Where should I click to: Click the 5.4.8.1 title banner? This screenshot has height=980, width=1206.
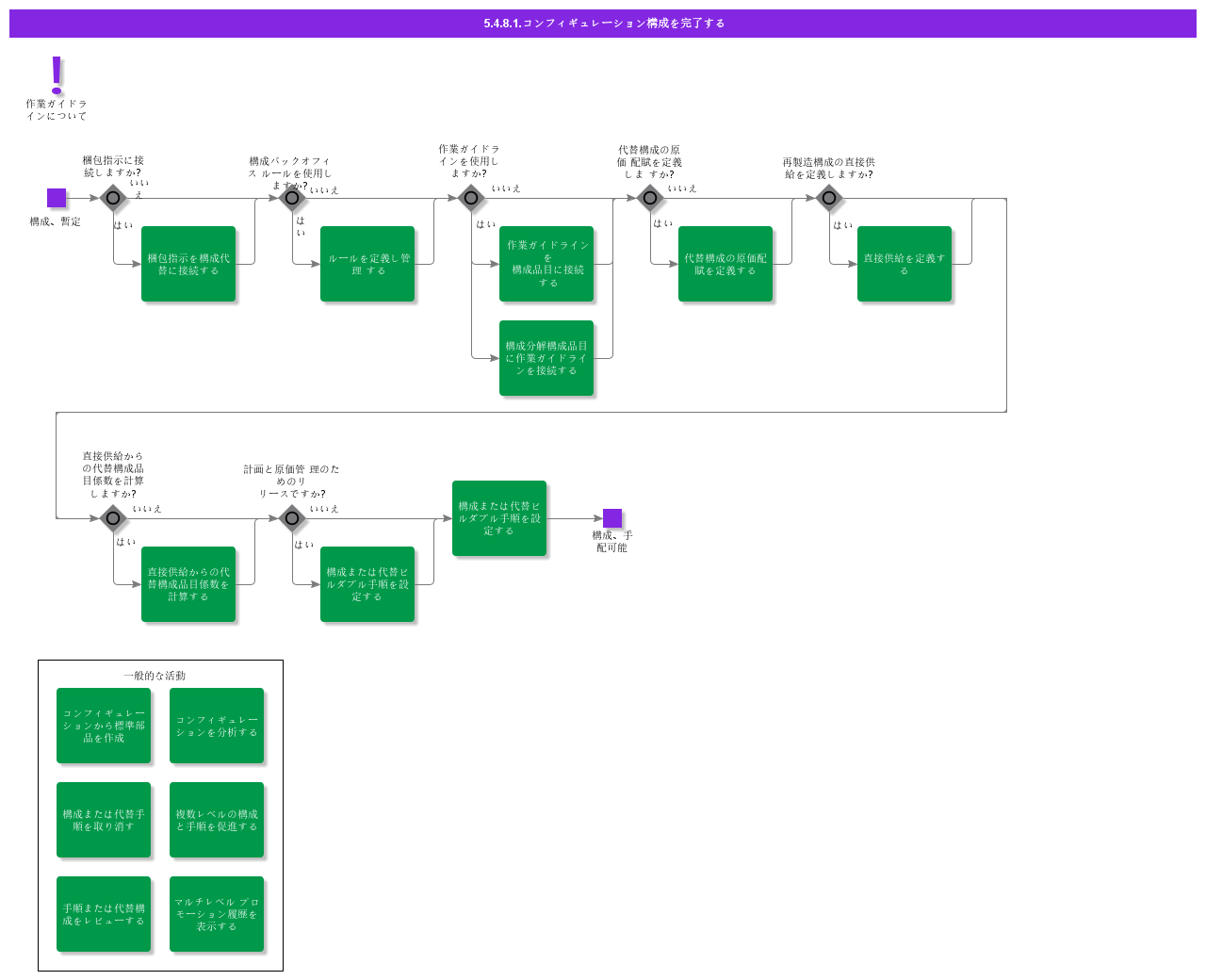[603, 24]
